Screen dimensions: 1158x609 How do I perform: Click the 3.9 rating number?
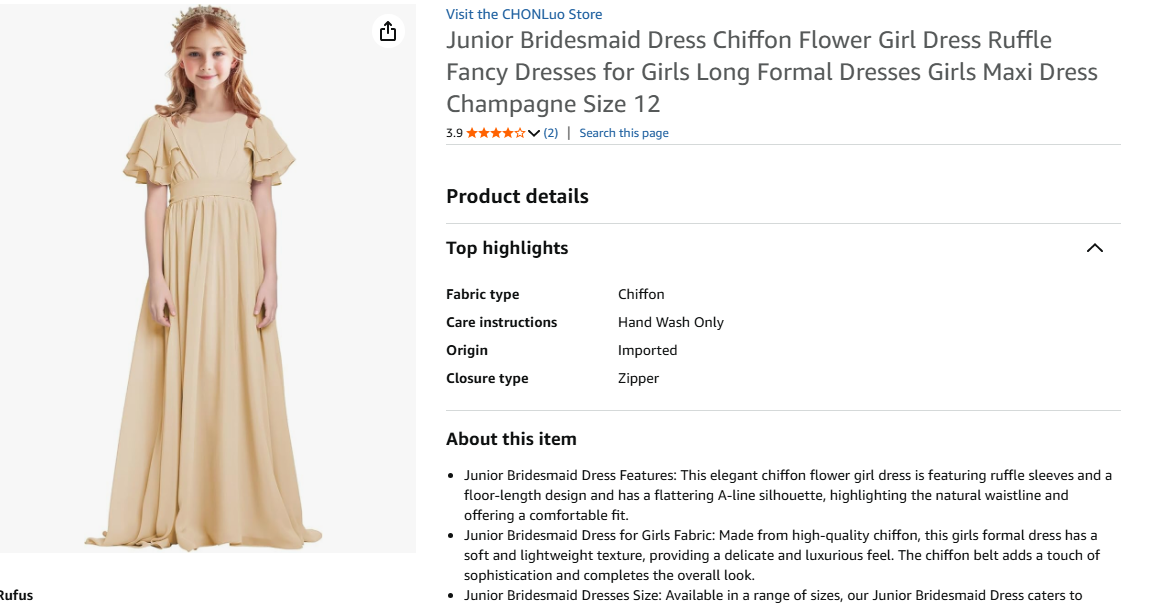(454, 133)
